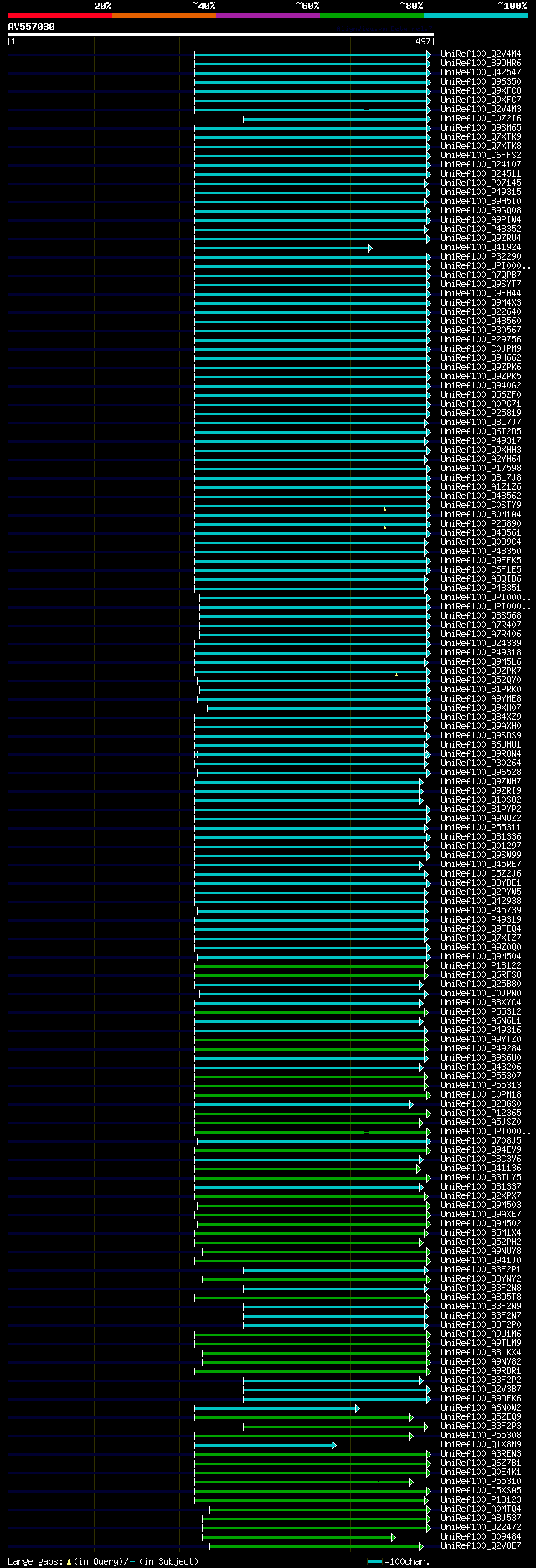Image resolution: width=536 pixels, height=1568 pixels.
Task: Open hit UniRef100_Q42547
Action: pyautogui.click(x=481, y=72)
